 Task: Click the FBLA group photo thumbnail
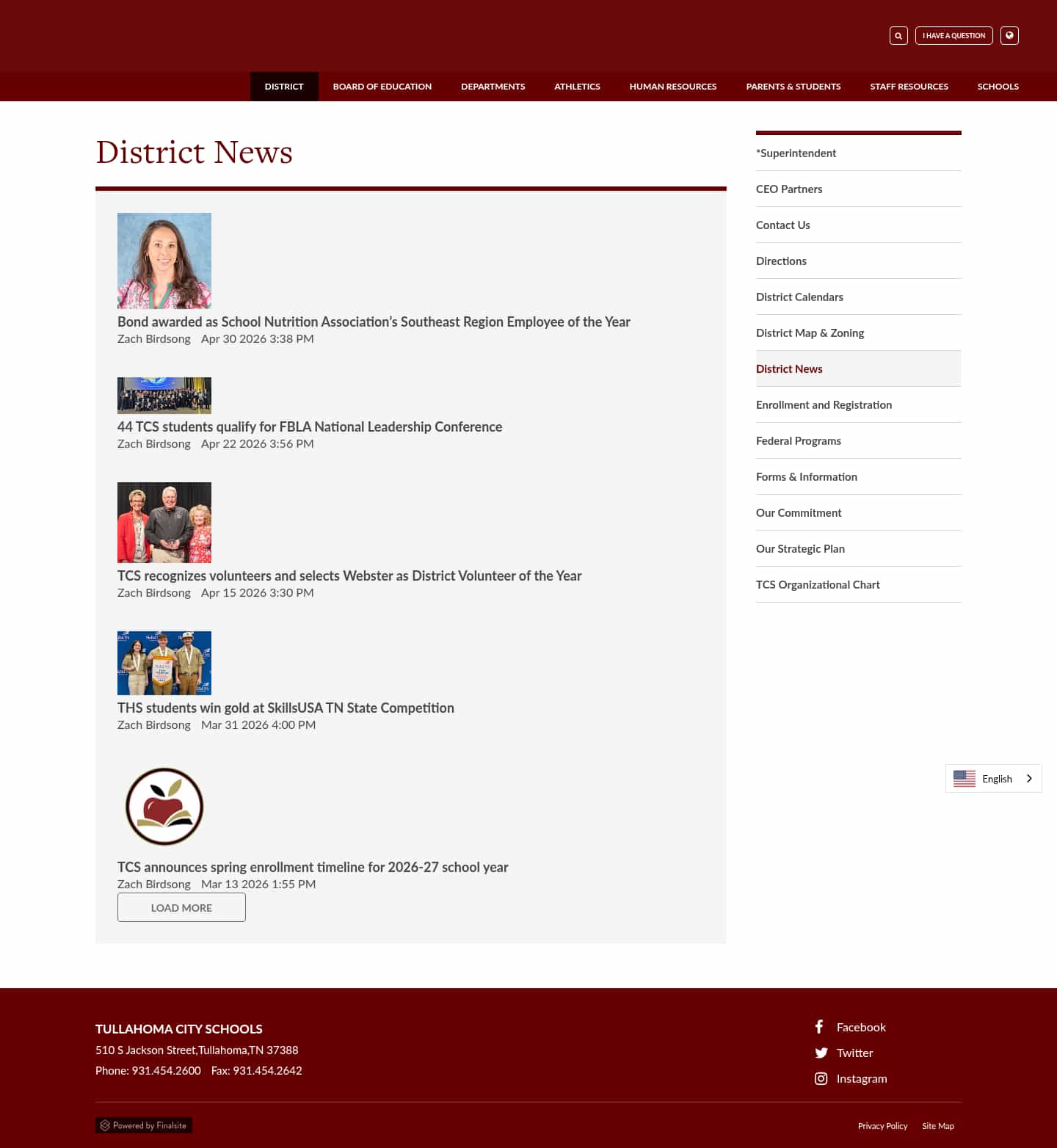164,396
